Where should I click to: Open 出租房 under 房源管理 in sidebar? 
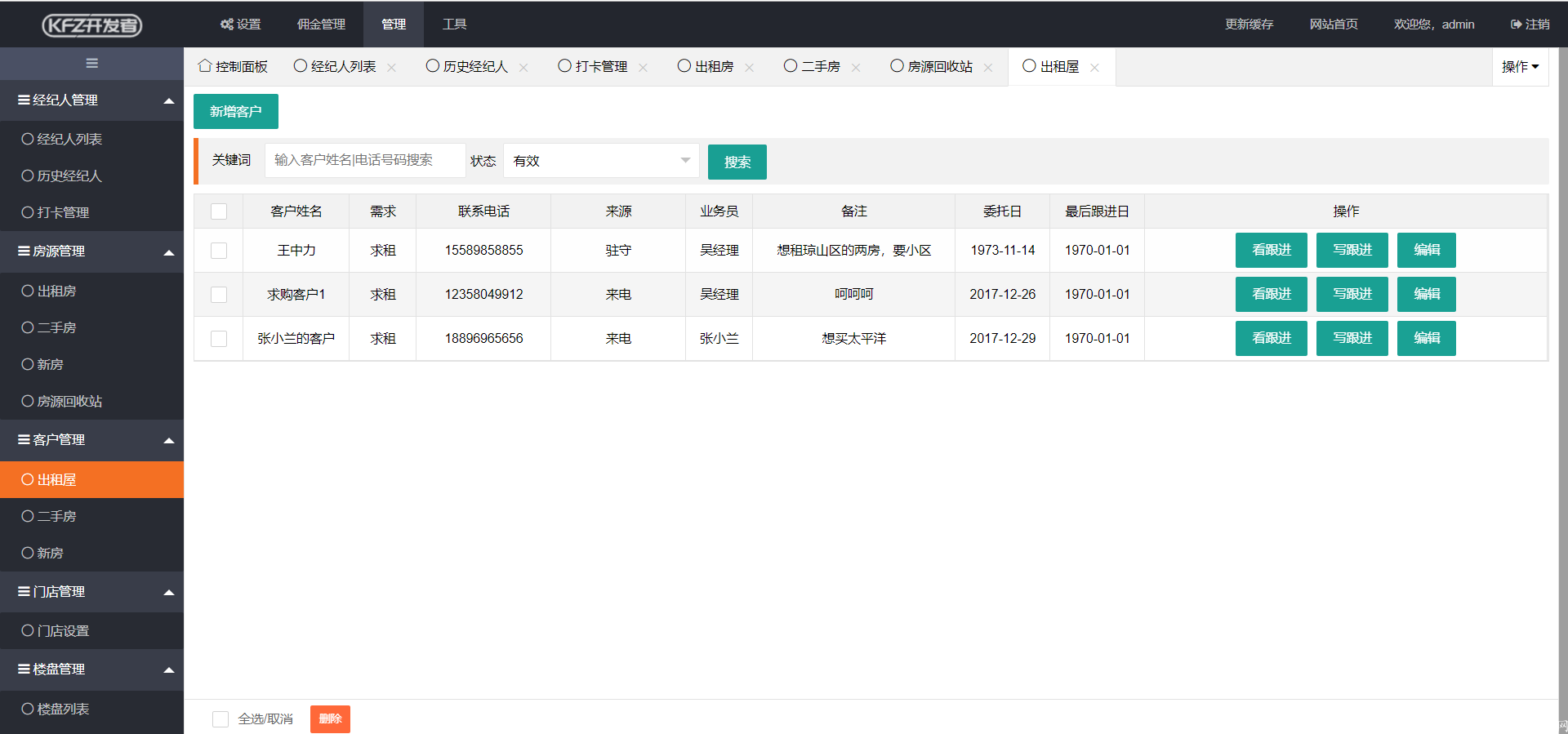pos(91,291)
